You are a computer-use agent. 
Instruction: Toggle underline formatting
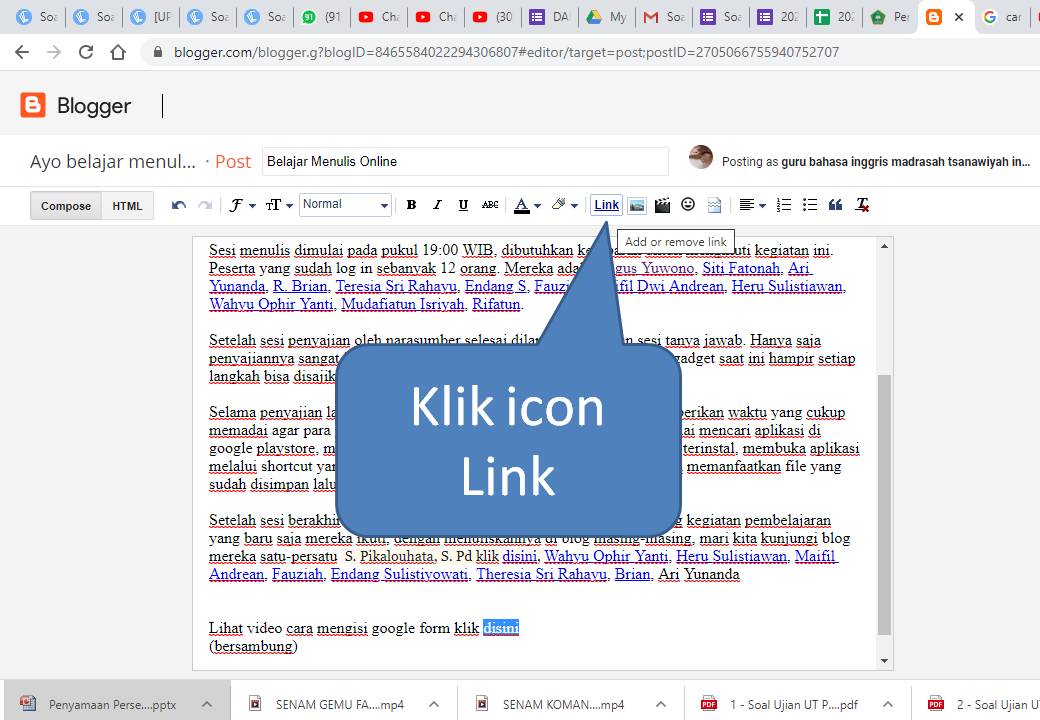click(462, 204)
